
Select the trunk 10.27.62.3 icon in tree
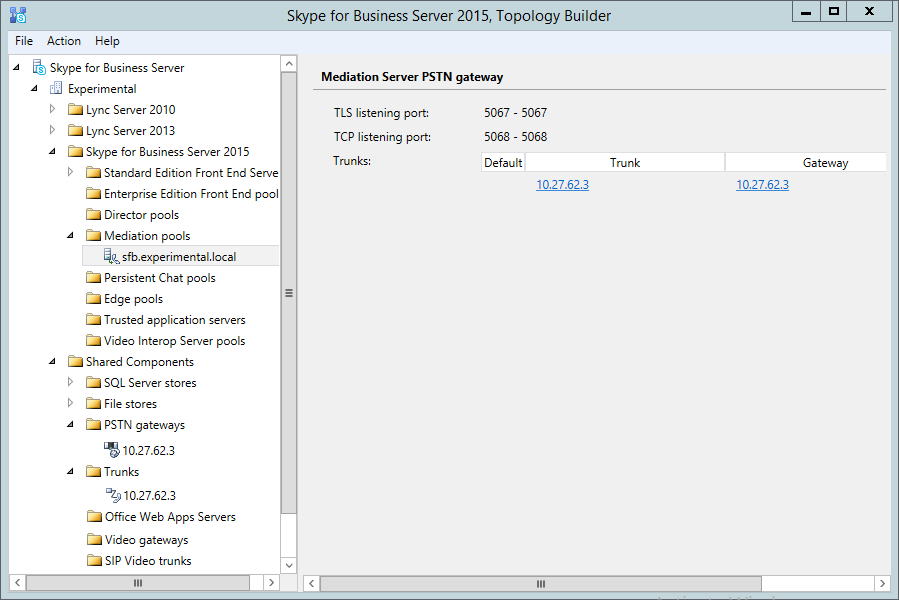(x=113, y=495)
